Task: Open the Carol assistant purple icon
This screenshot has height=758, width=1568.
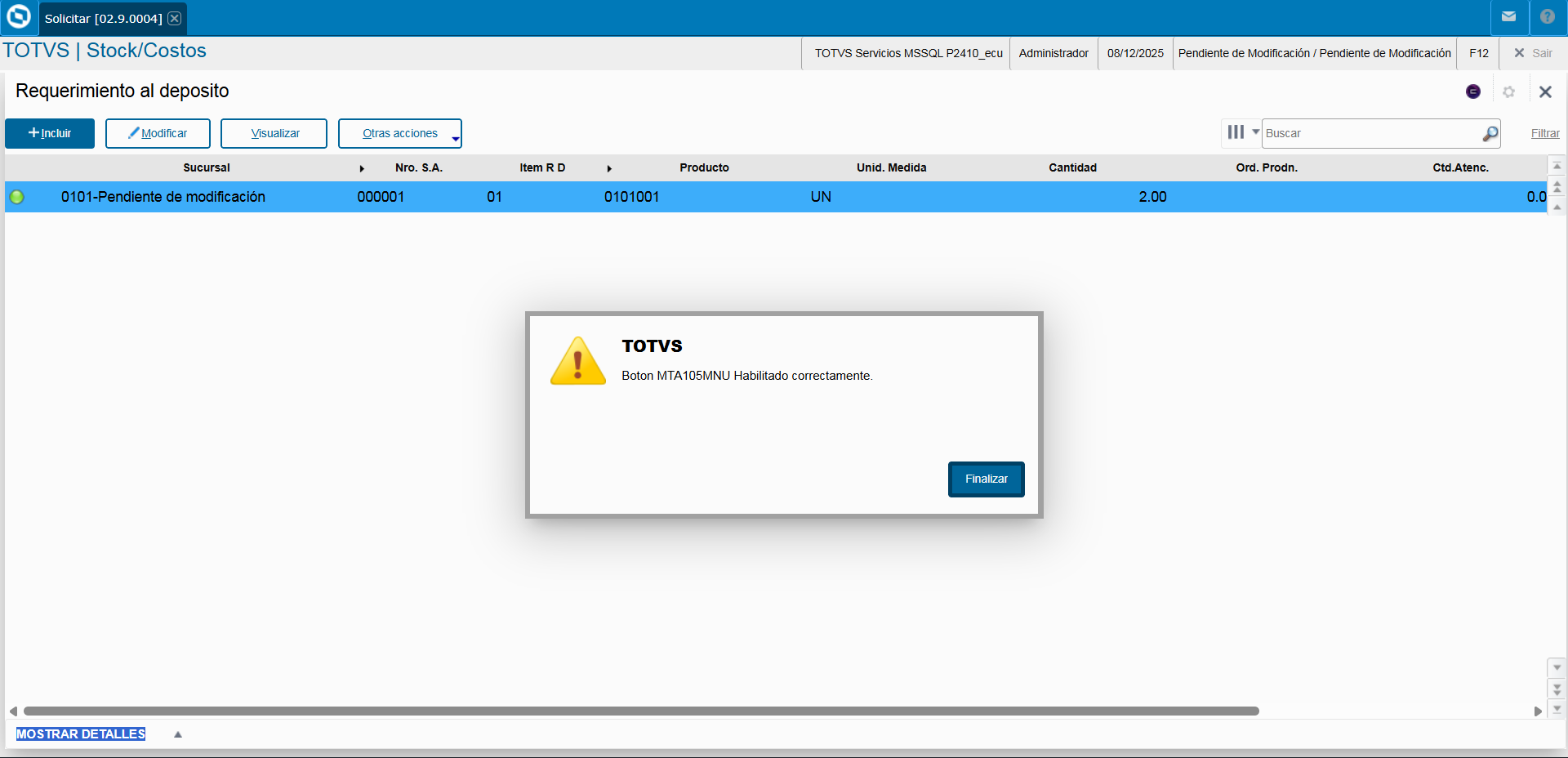Action: 1473,91
